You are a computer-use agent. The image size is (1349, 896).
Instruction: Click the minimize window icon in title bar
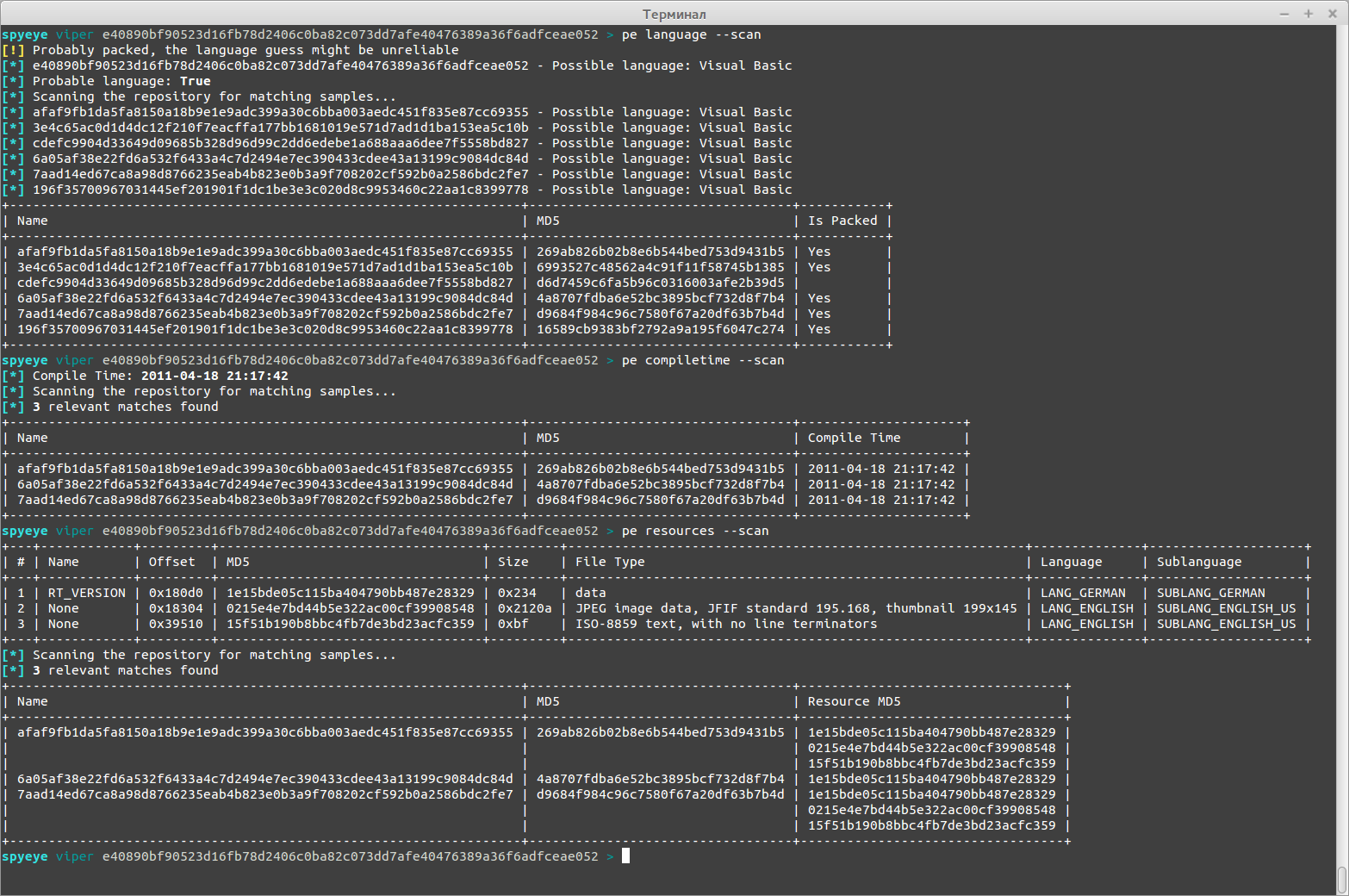1284,14
